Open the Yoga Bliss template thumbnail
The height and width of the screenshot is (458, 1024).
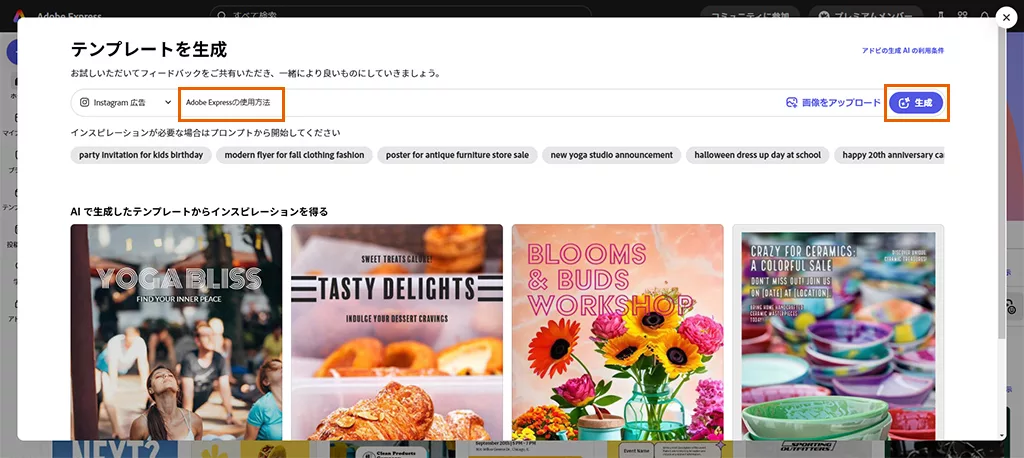(x=176, y=332)
